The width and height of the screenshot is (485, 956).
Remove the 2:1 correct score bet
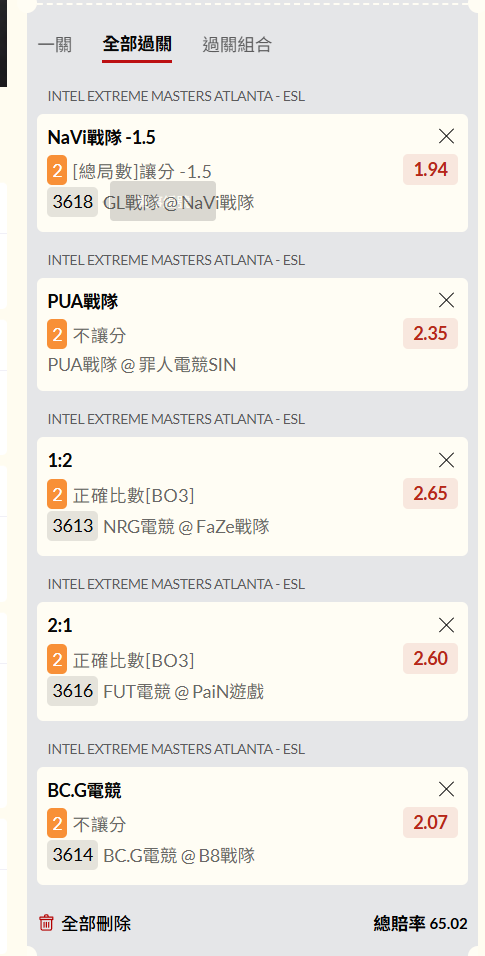click(447, 625)
